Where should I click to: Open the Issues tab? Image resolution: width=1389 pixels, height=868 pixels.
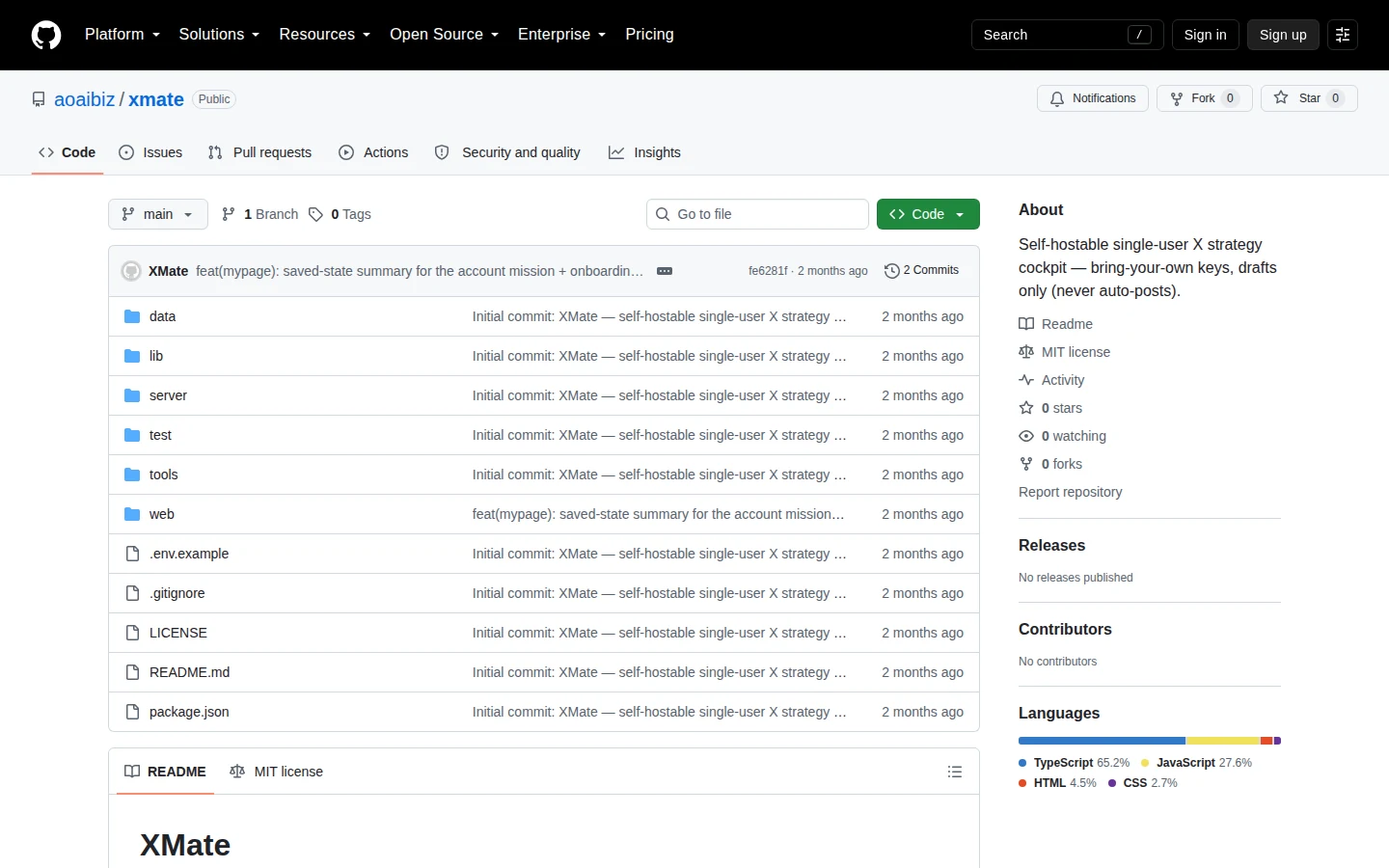click(x=150, y=152)
